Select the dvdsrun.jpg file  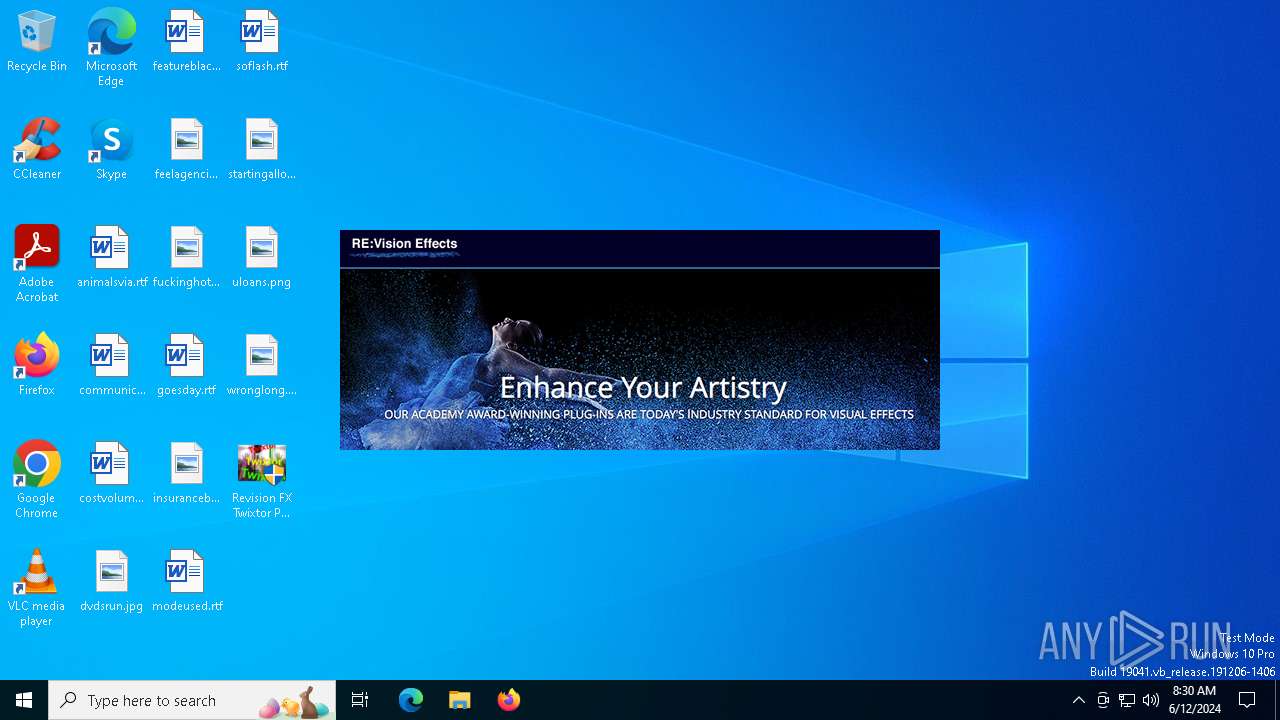pos(111,581)
